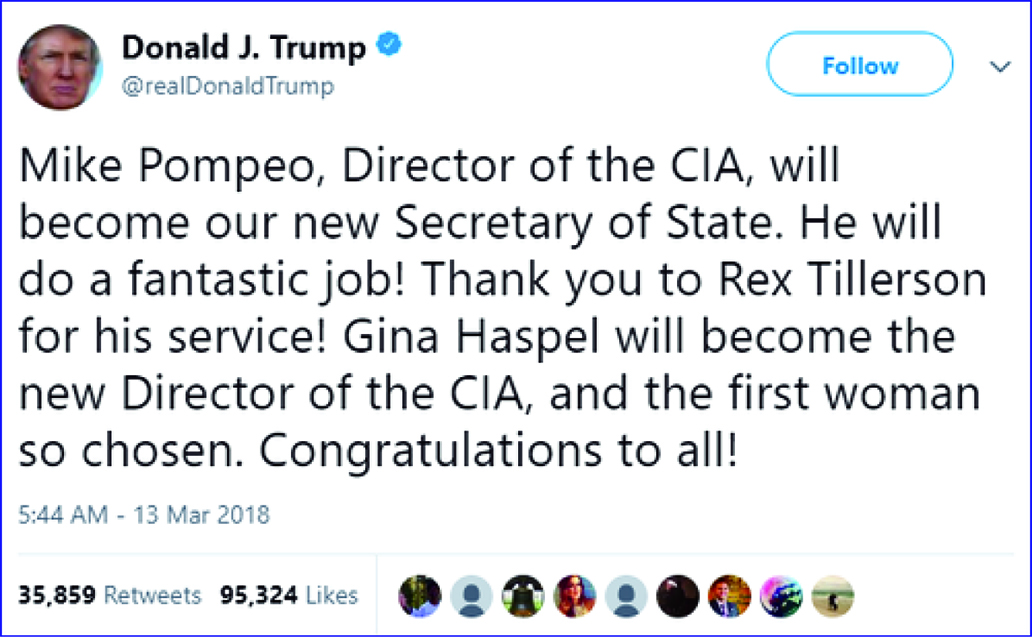Click default silhouette avatar beside the black avatar
This screenshot has height=637, width=1032.
coord(626,597)
